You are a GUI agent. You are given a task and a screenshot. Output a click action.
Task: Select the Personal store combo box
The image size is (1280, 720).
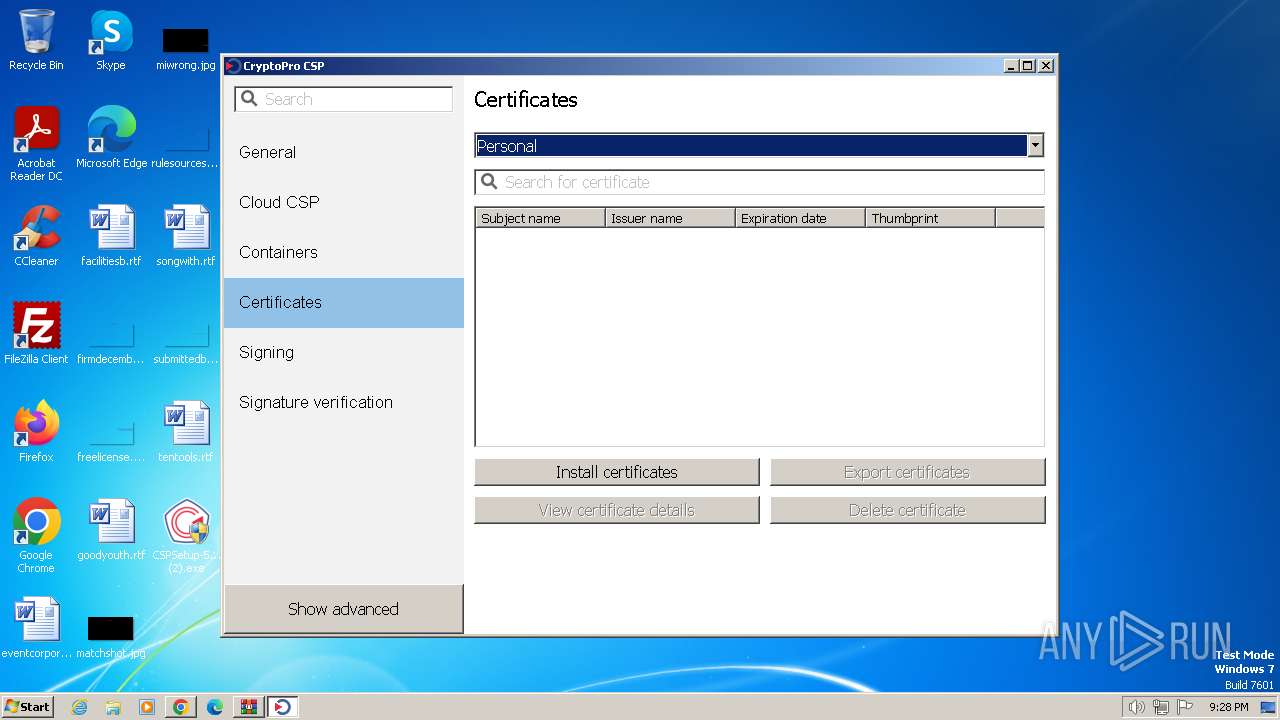[x=759, y=146]
